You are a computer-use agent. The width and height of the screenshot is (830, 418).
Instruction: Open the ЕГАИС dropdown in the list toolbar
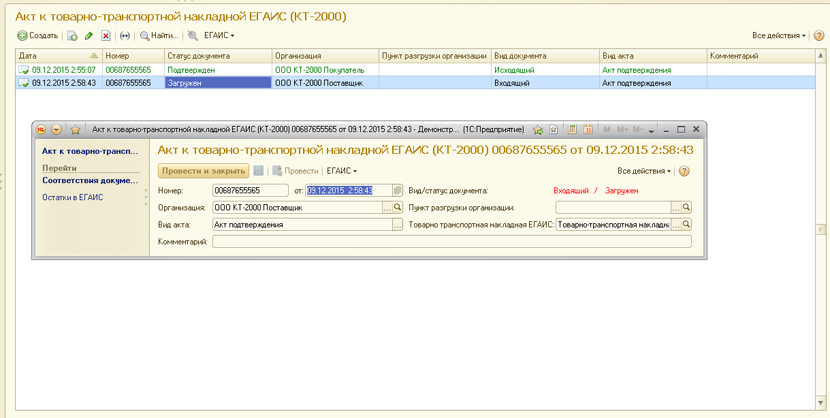[x=219, y=35]
